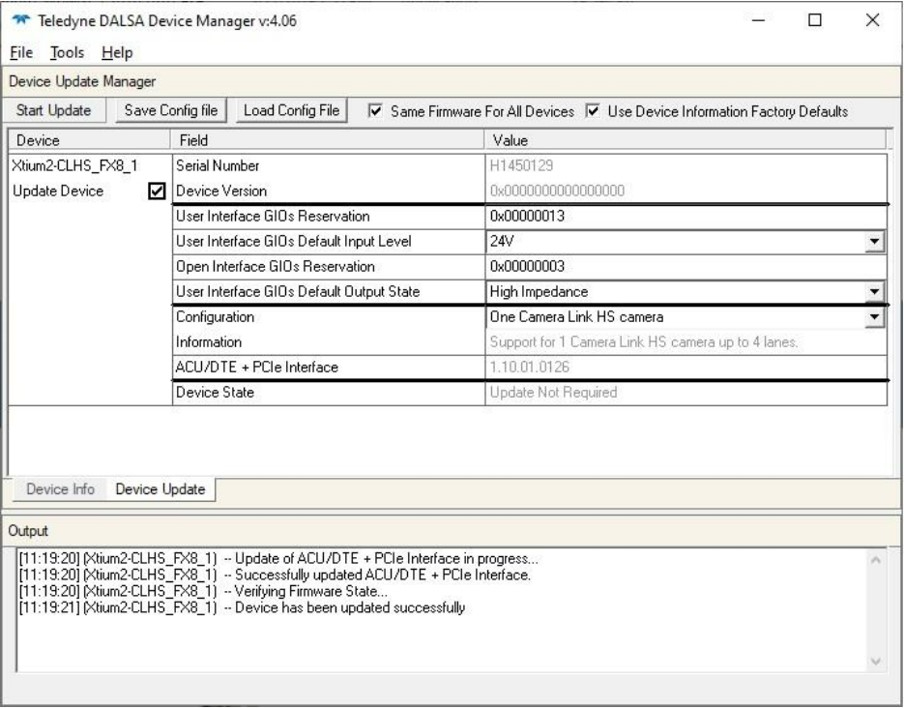Image resolution: width=904 pixels, height=708 pixels.
Task: Click the Start Update button
Action: pyautogui.click(x=54, y=110)
